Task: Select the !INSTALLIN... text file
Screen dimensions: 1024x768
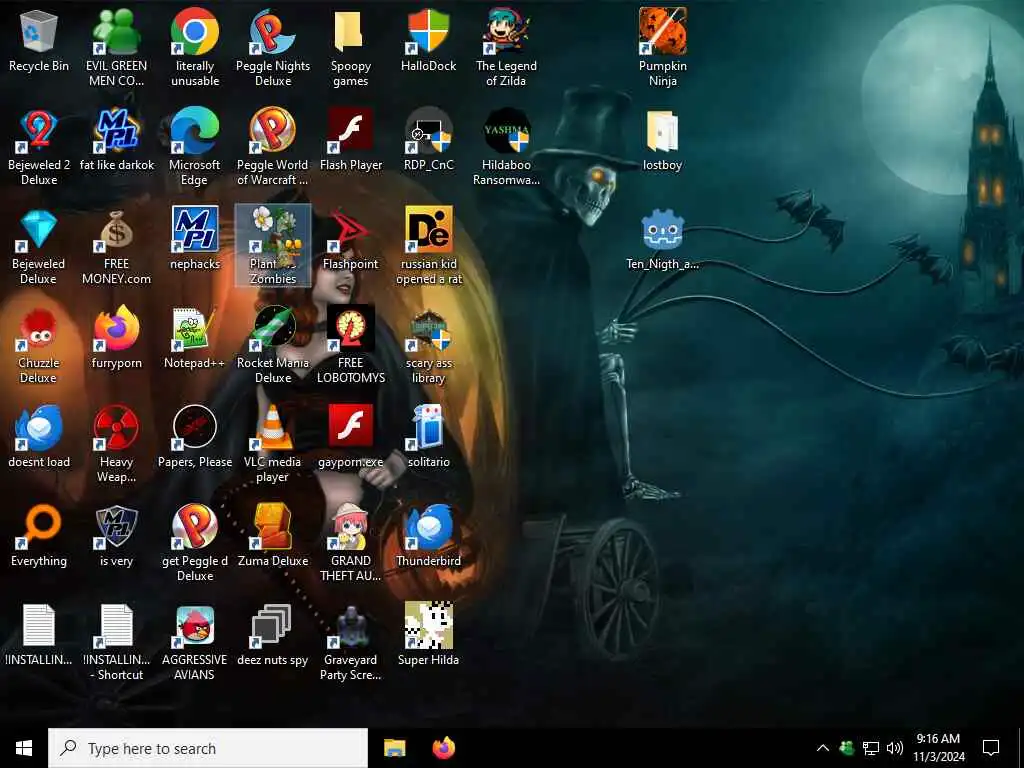Action: (x=39, y=635)
